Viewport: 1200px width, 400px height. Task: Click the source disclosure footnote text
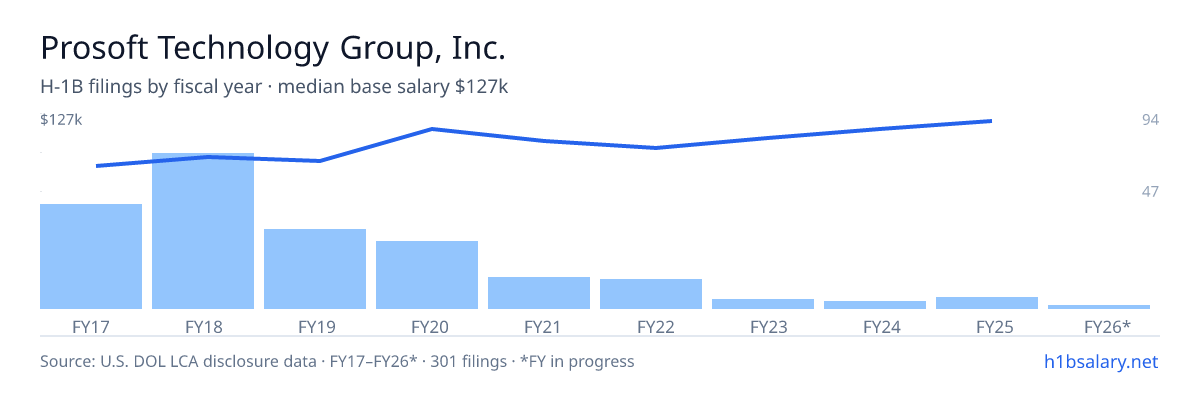click(337, 361)
